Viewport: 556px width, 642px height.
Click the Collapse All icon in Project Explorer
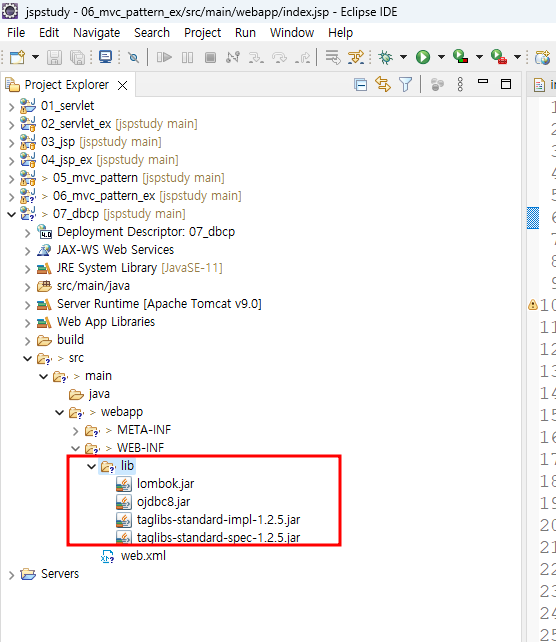pyautogui.click(x=360, y=85)
